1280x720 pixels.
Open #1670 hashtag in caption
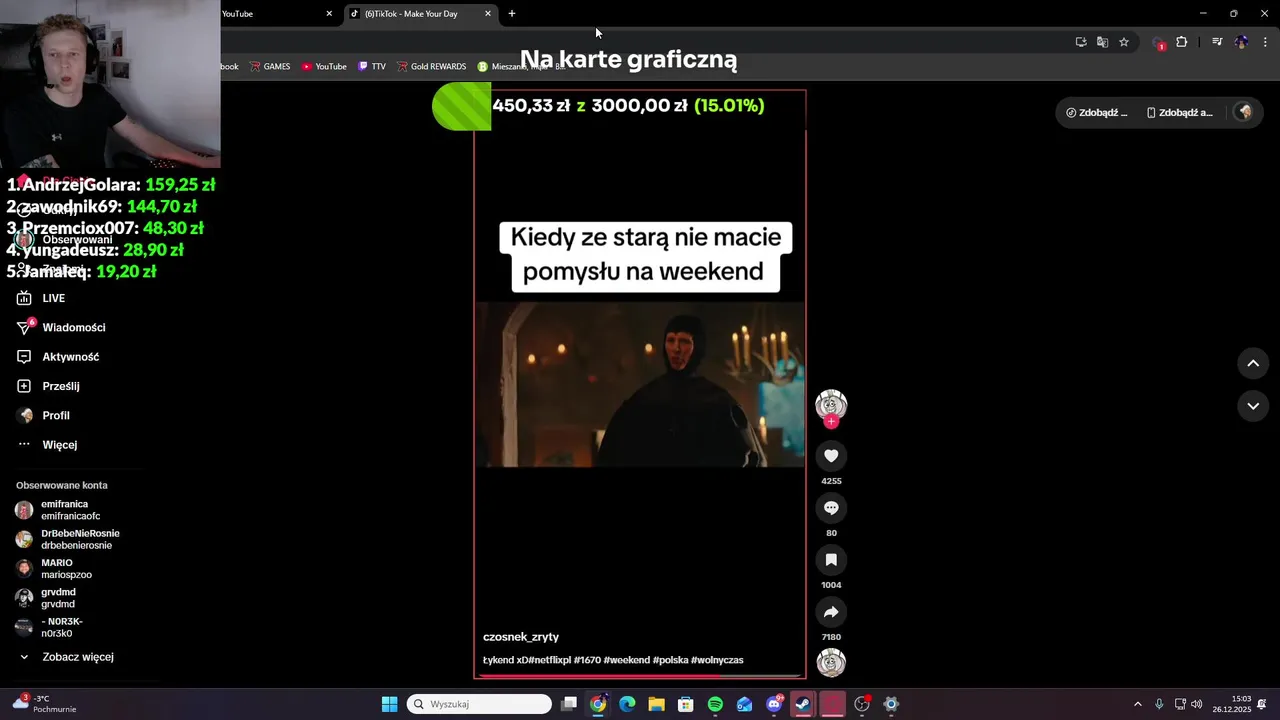tap(587, 660)
